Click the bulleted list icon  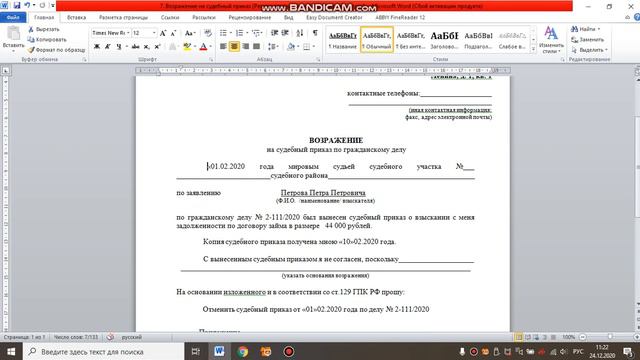pyautogui.click(x=223, y=33)
